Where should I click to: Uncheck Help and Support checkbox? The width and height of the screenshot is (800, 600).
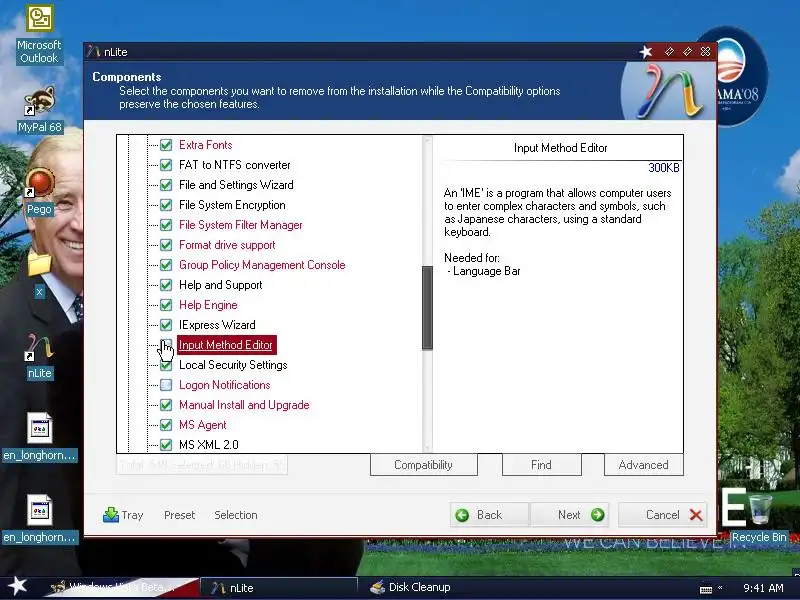(166, 285)
